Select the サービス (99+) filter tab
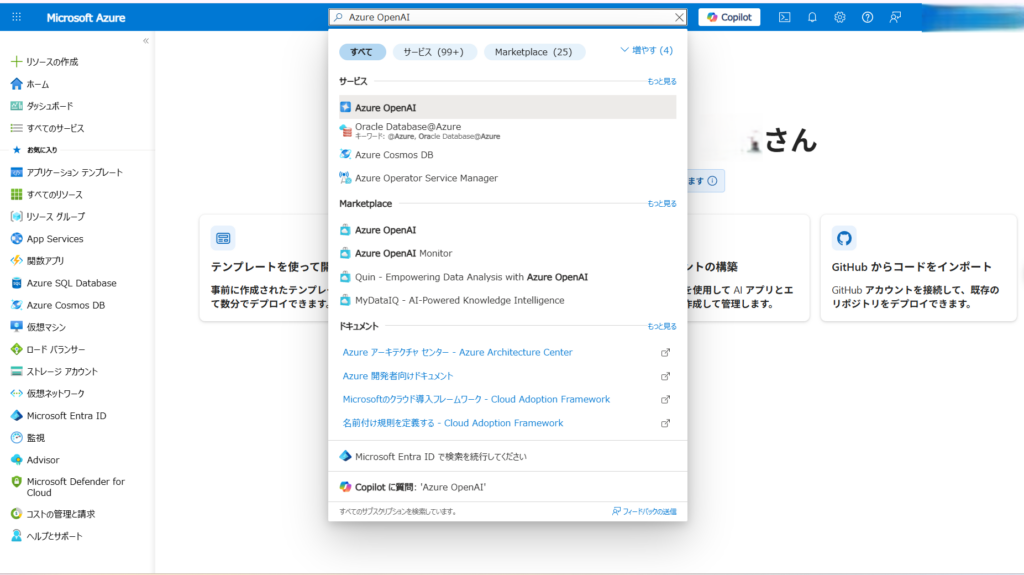Viewport: 1024px width, 575px height. (x=434, y=52)
